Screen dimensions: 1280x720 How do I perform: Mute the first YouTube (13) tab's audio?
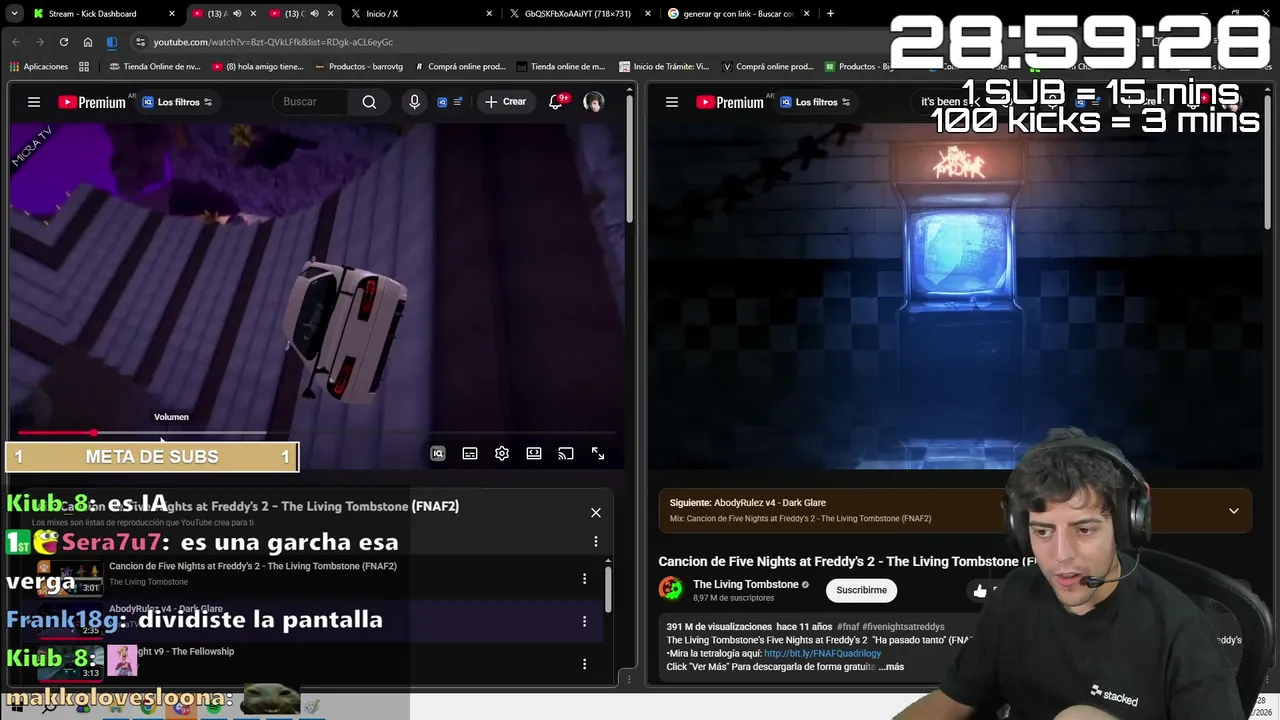[237, 14]
